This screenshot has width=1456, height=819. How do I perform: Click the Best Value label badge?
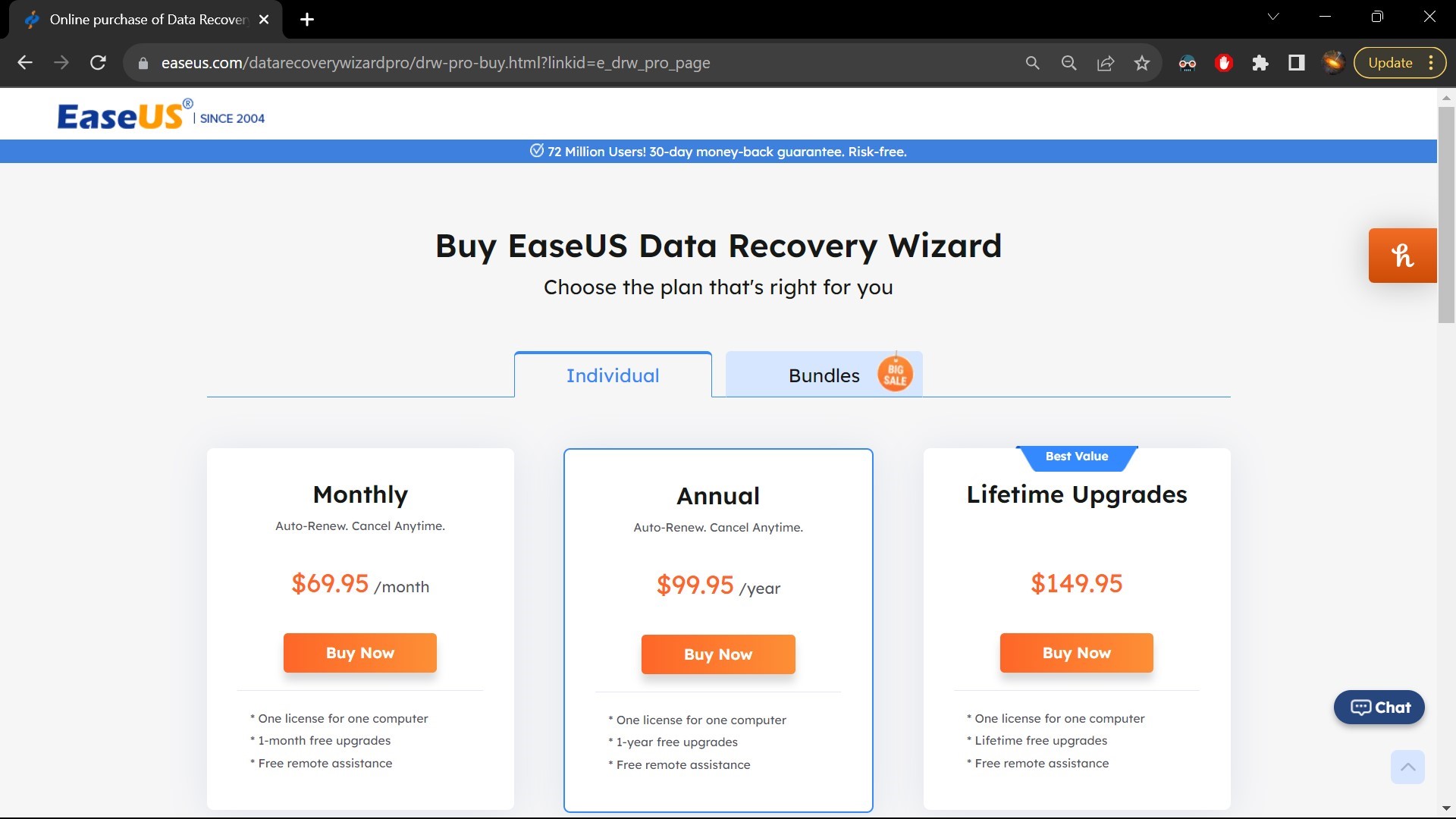pos(1076,456)
